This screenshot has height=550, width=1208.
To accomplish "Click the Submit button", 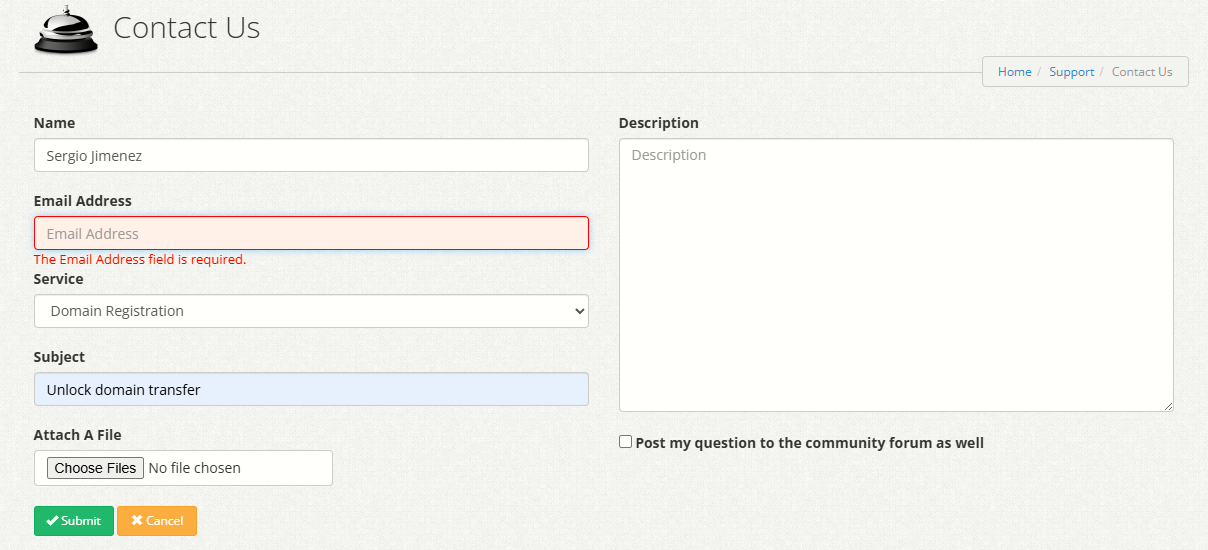I will pos(74,521).
